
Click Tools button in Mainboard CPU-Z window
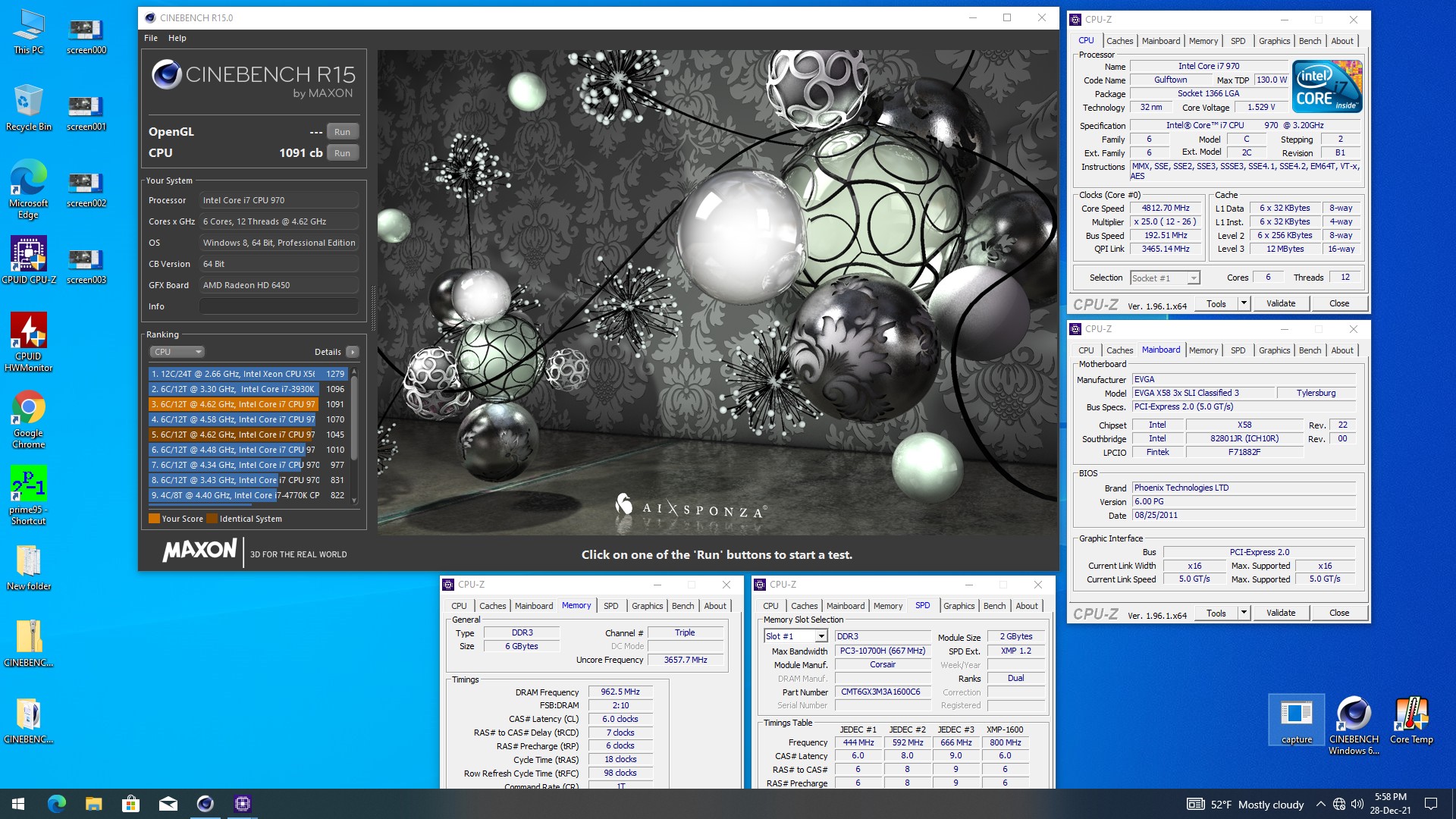pyautogui.click(x=1216, y=613)
